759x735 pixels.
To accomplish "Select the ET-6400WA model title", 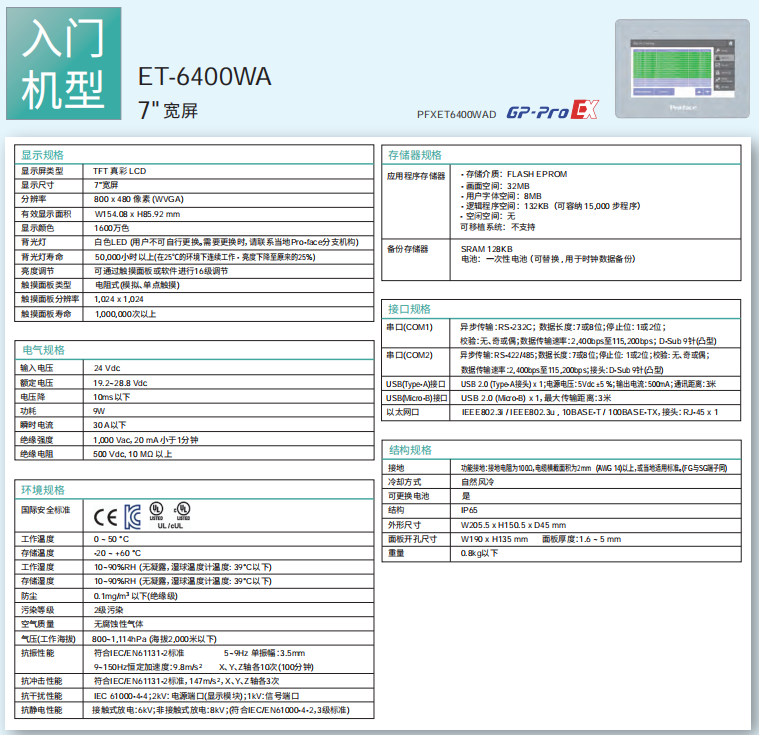I will pos(204,77).
